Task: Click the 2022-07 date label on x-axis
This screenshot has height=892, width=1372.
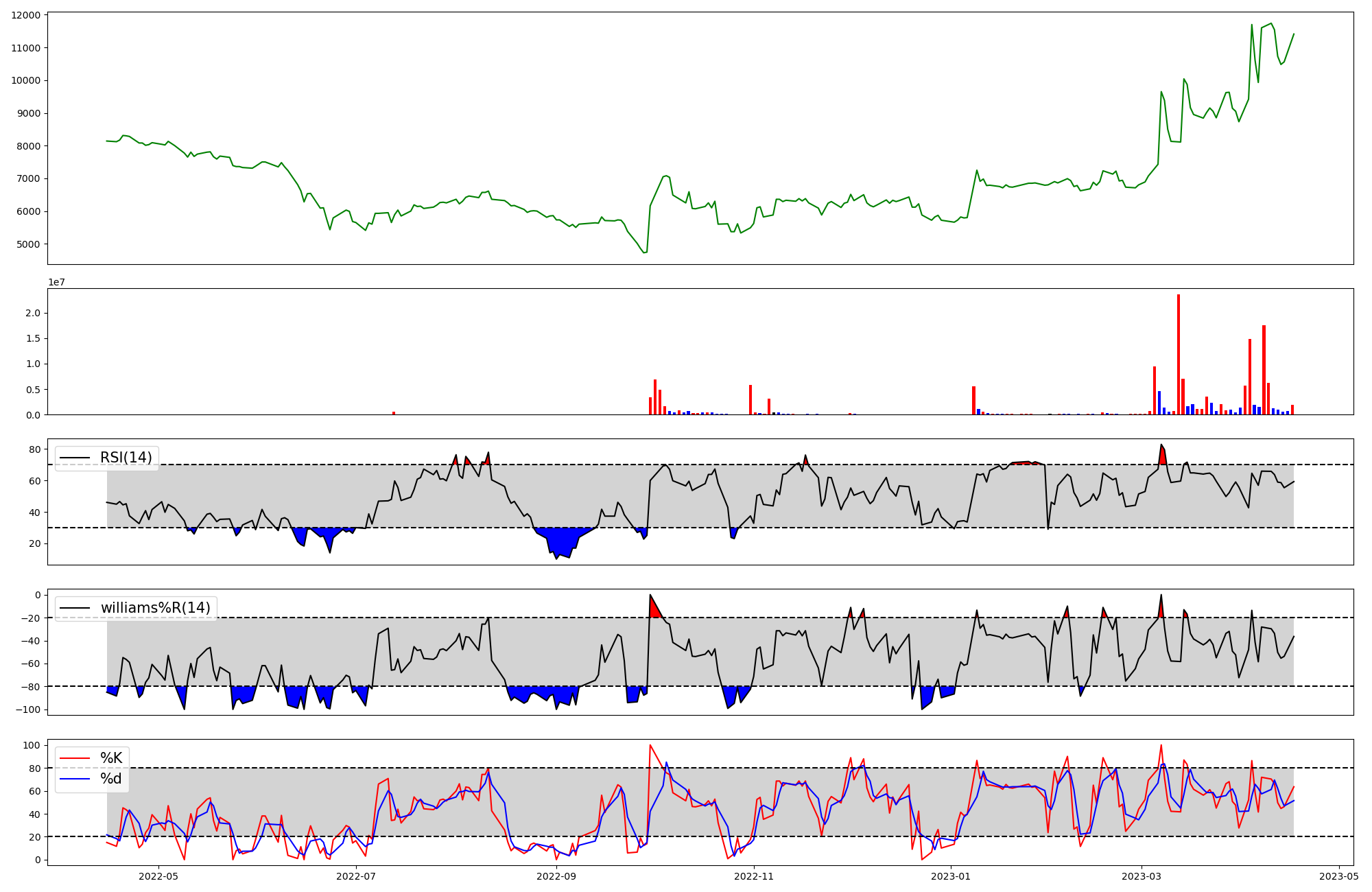Action: tap(357, 876)
